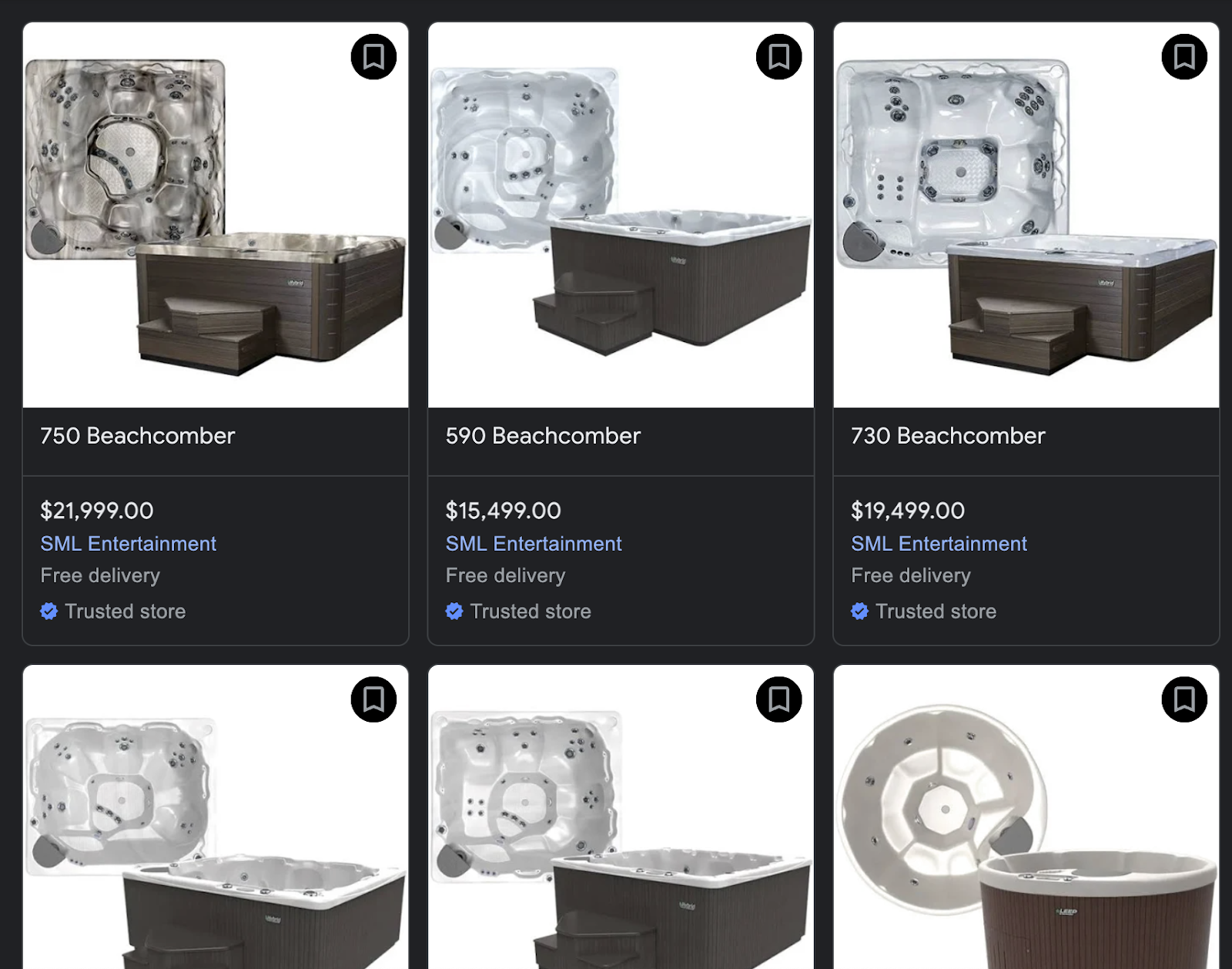View the 590 Beachcomber product image

tap(621, 215)
